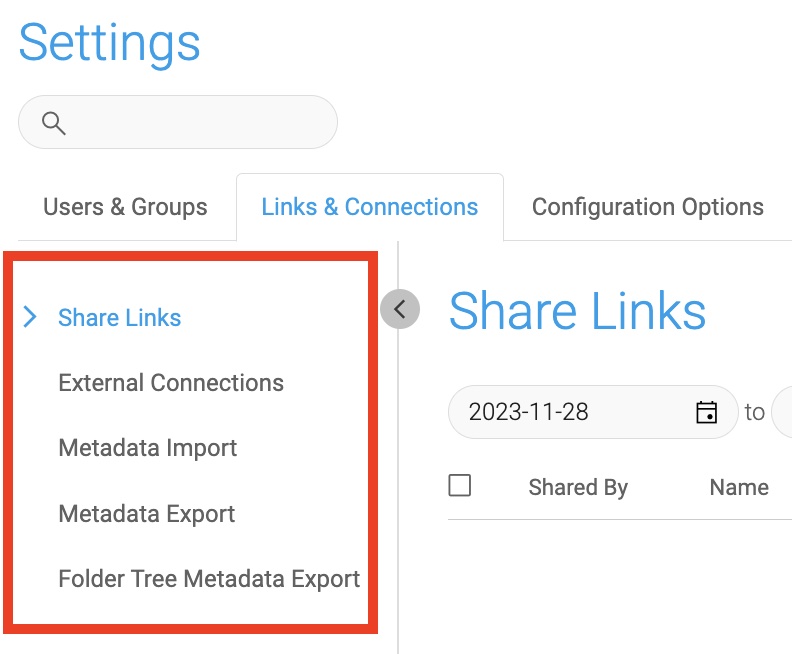
Task: Open the Links & Connections tab
Action: pyautogui.click(x=370, y=207)
